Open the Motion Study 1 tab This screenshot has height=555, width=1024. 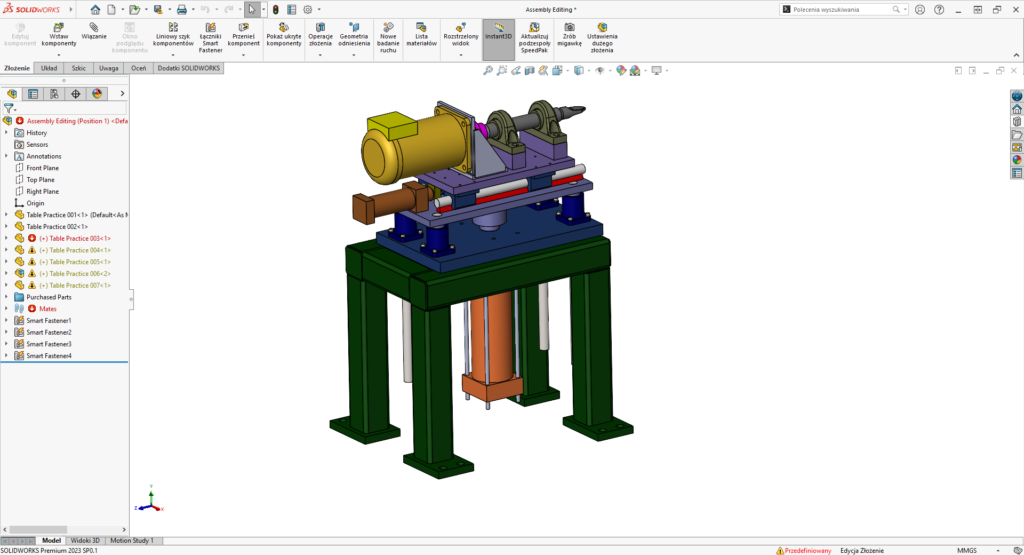(x=131, y=541)
